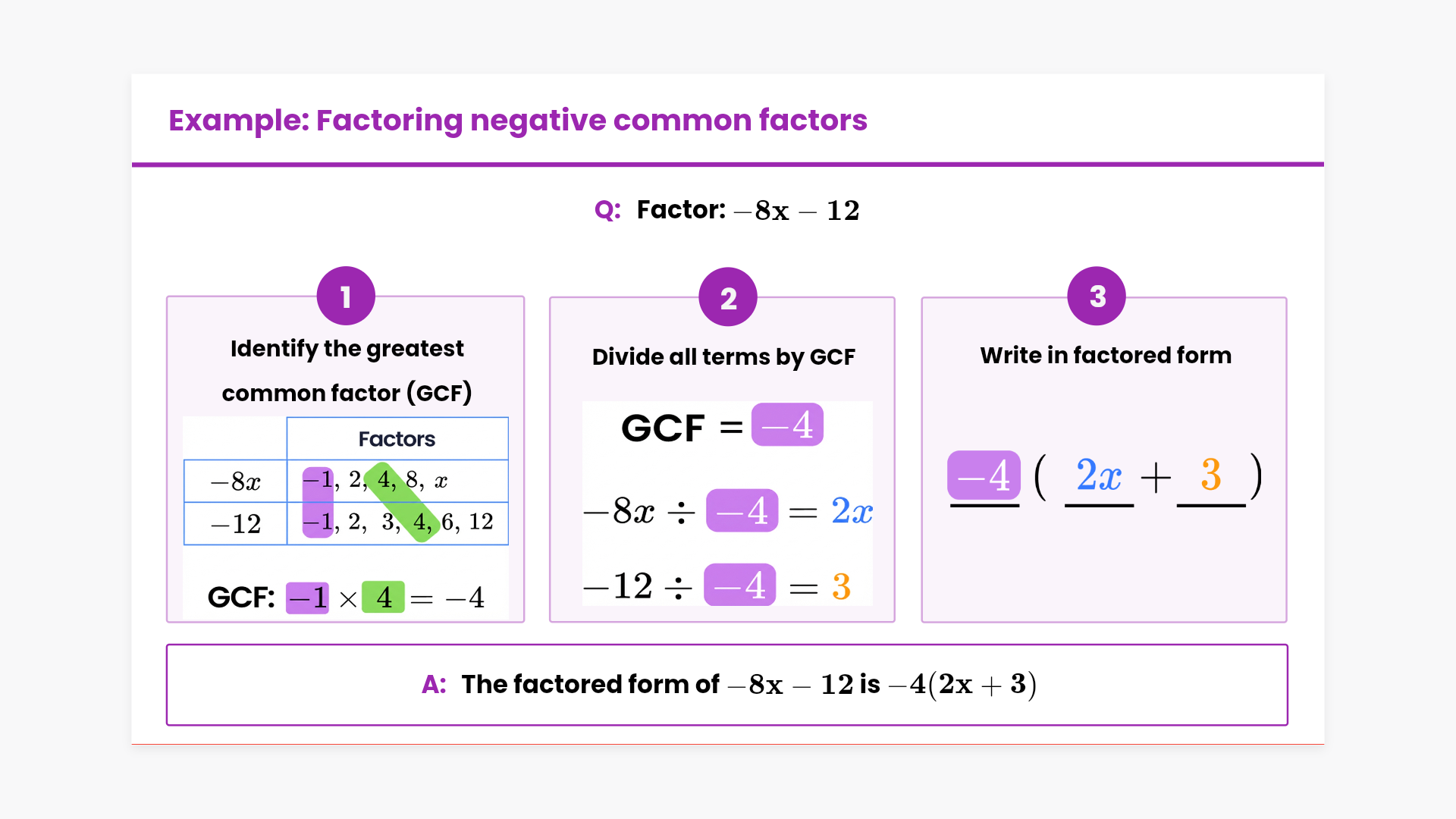
Task: Select the −12 row label in the table
Action: [235, 523]
